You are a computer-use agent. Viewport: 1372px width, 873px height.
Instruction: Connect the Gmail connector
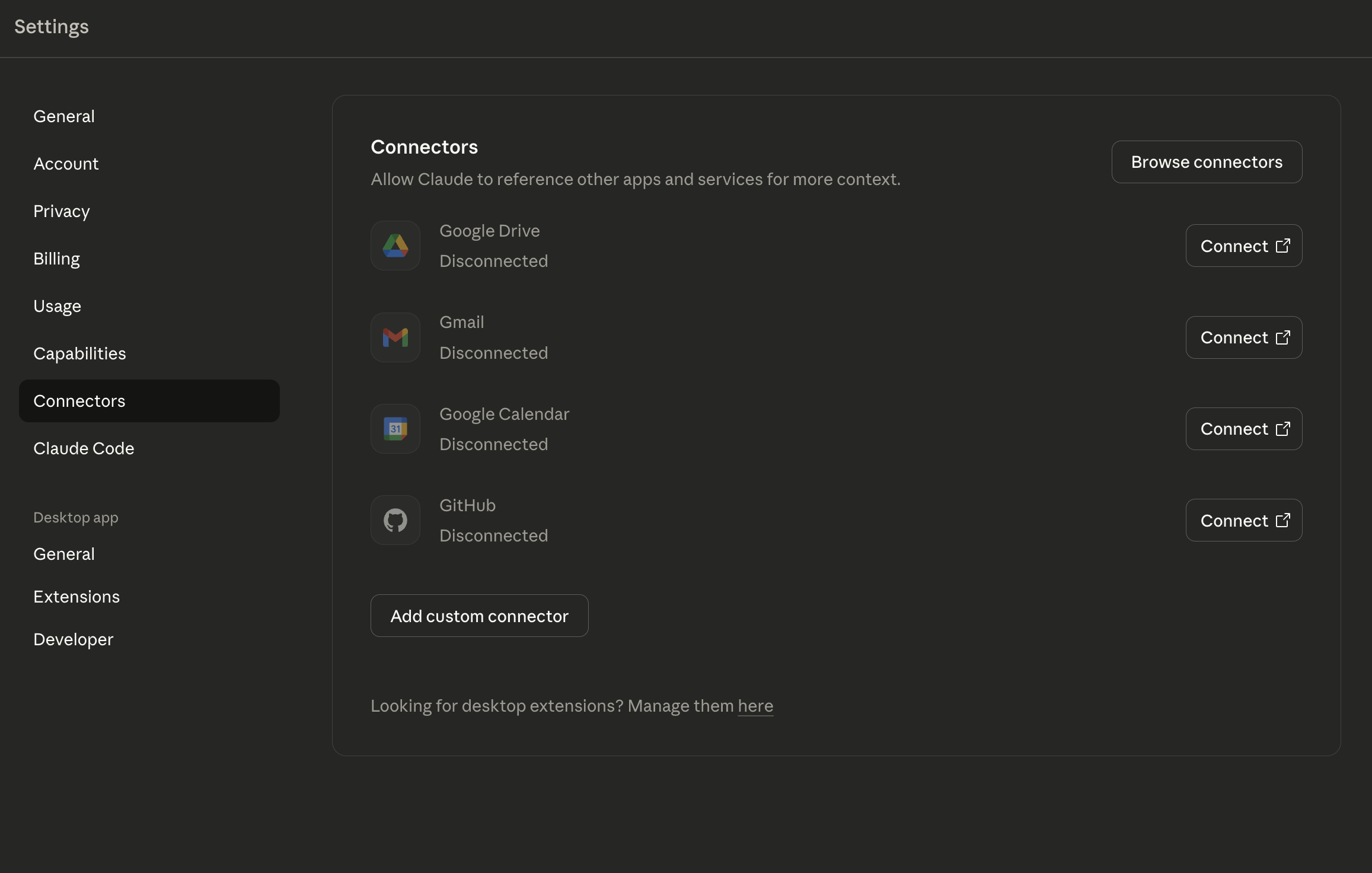(1243, 337)
